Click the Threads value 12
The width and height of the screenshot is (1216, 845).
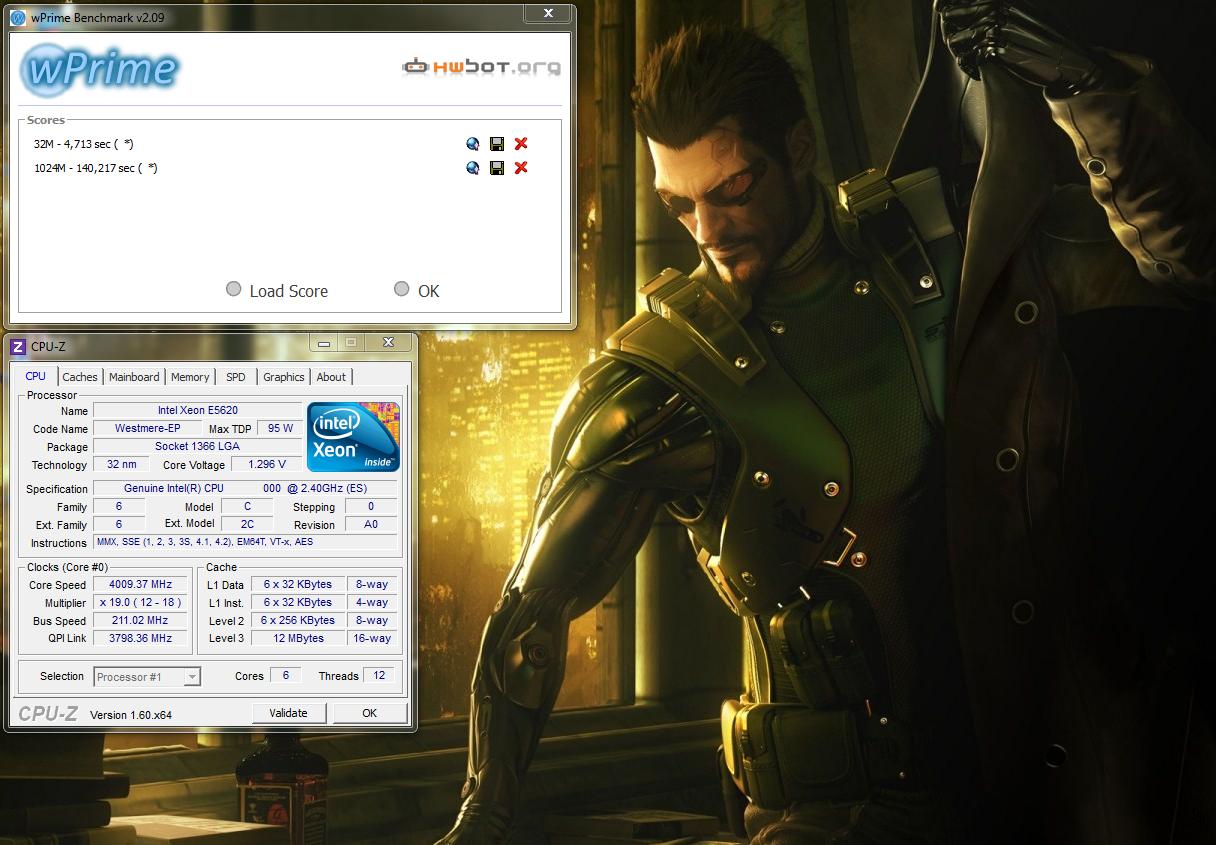(x=379, y=676)
